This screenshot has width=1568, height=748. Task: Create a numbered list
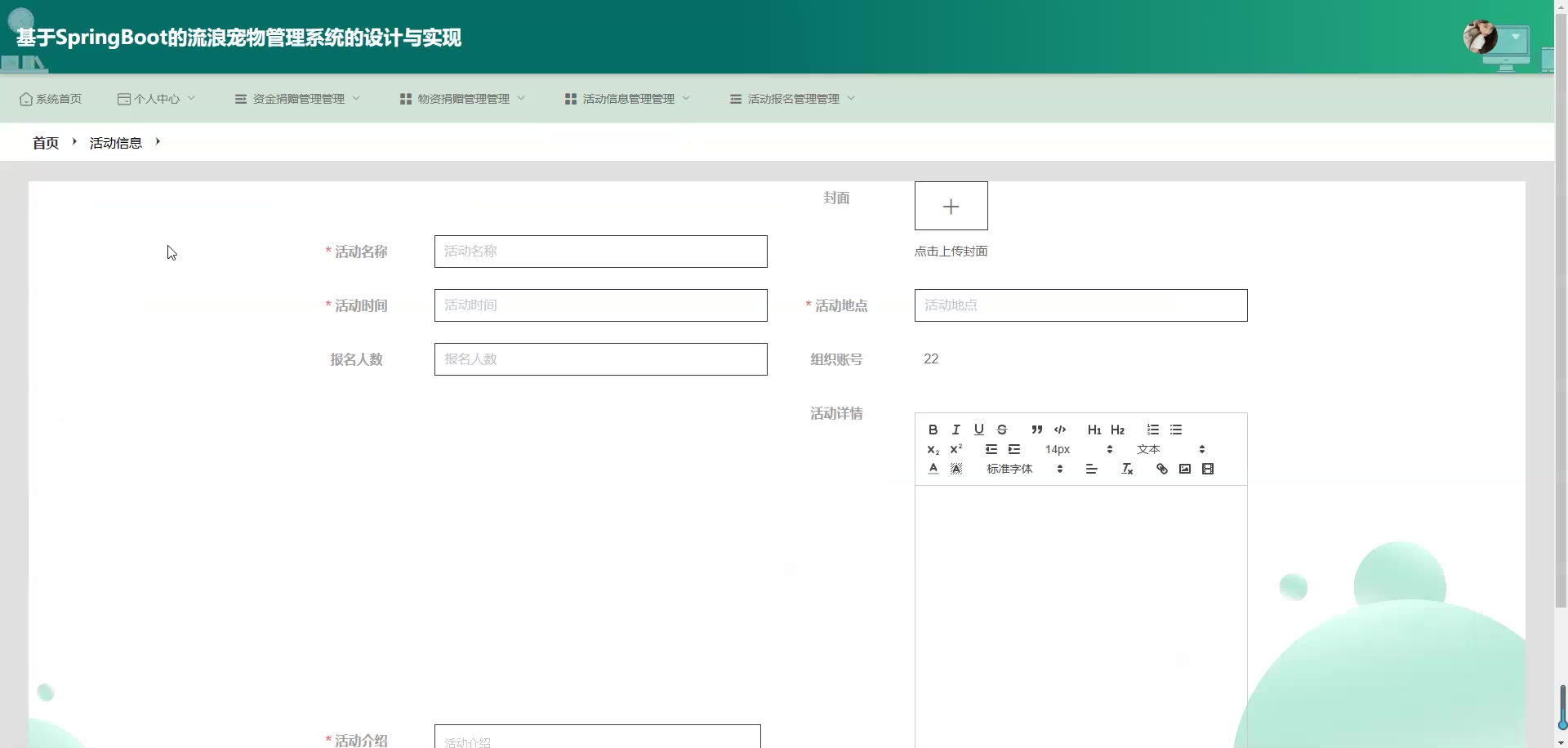(x=1152, y=430)
